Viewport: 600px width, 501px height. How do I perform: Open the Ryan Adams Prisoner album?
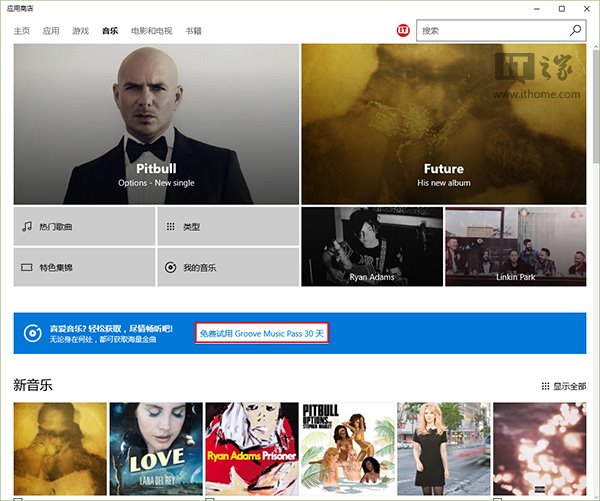pyautogui.click(x=252, y=449)
